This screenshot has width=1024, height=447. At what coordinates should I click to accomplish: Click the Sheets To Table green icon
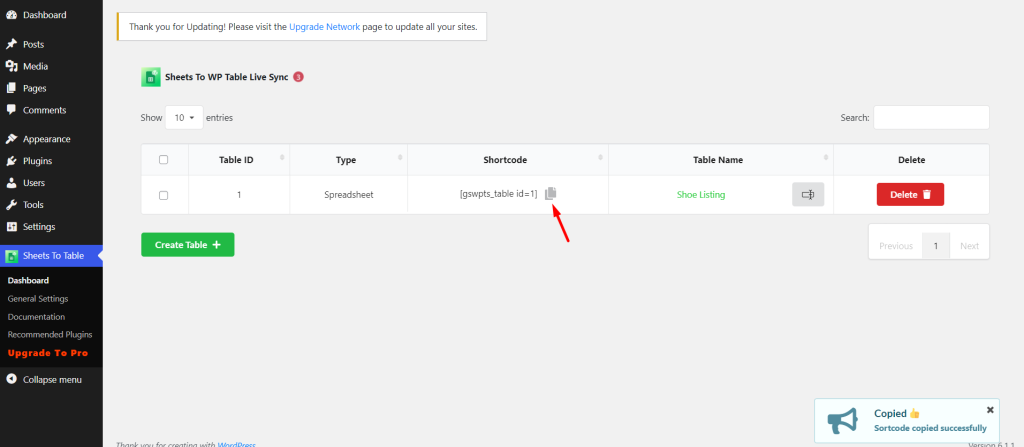pyautogui.click(x=11, y=256)
